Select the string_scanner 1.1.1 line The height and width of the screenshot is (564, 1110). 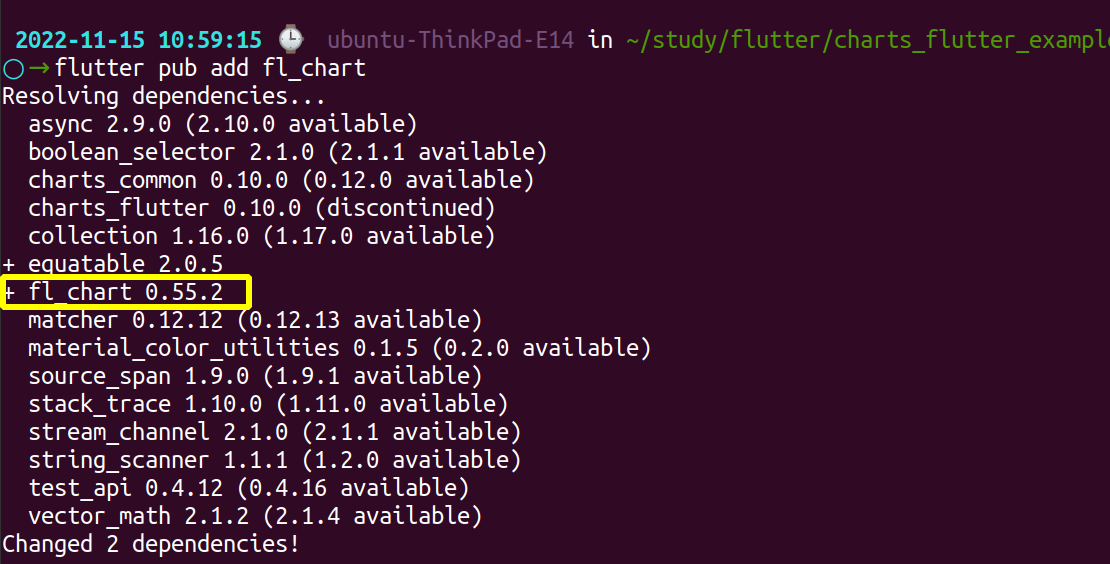click(274, 461)
